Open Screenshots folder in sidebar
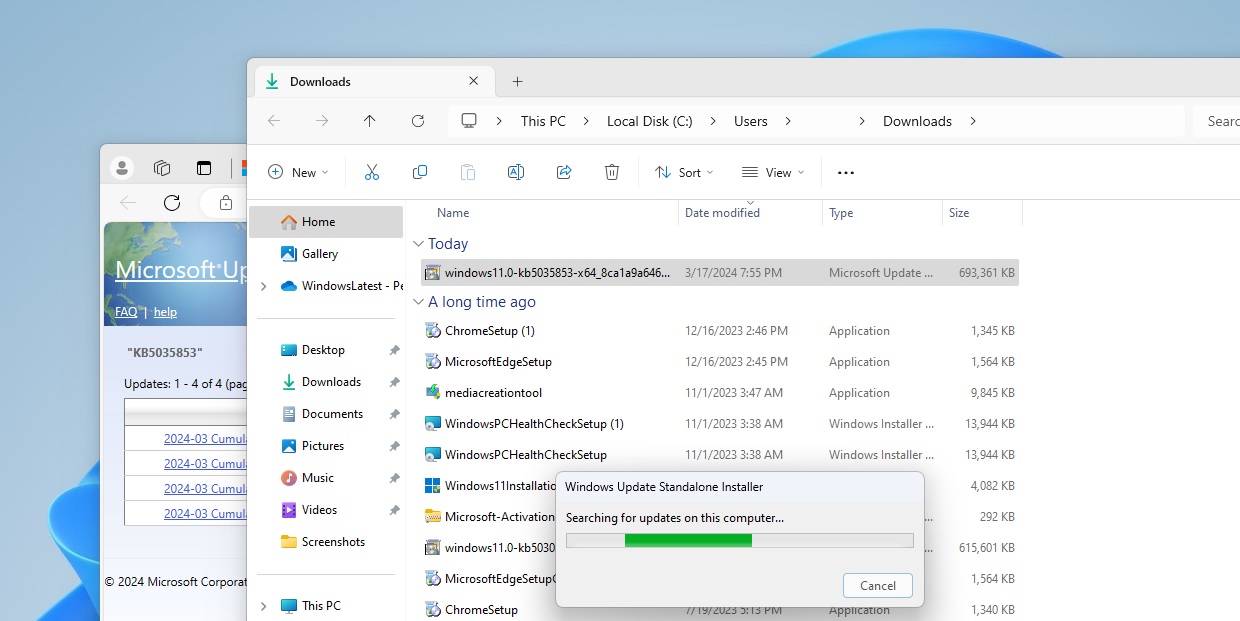This screenshot has height=621, width=1240. (x=333, y=542)
